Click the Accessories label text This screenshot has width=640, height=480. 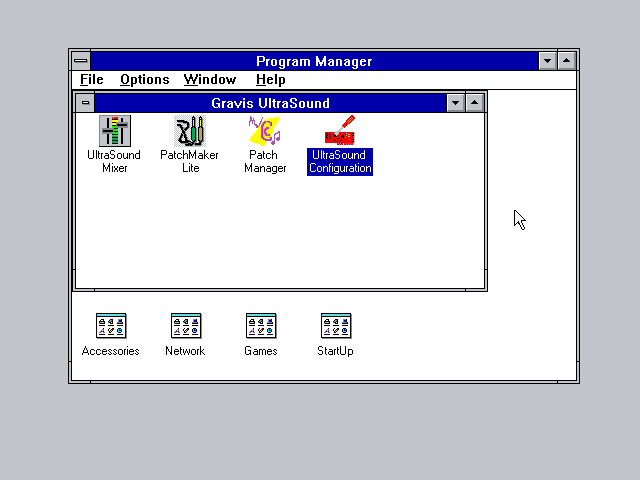(111, 351)
